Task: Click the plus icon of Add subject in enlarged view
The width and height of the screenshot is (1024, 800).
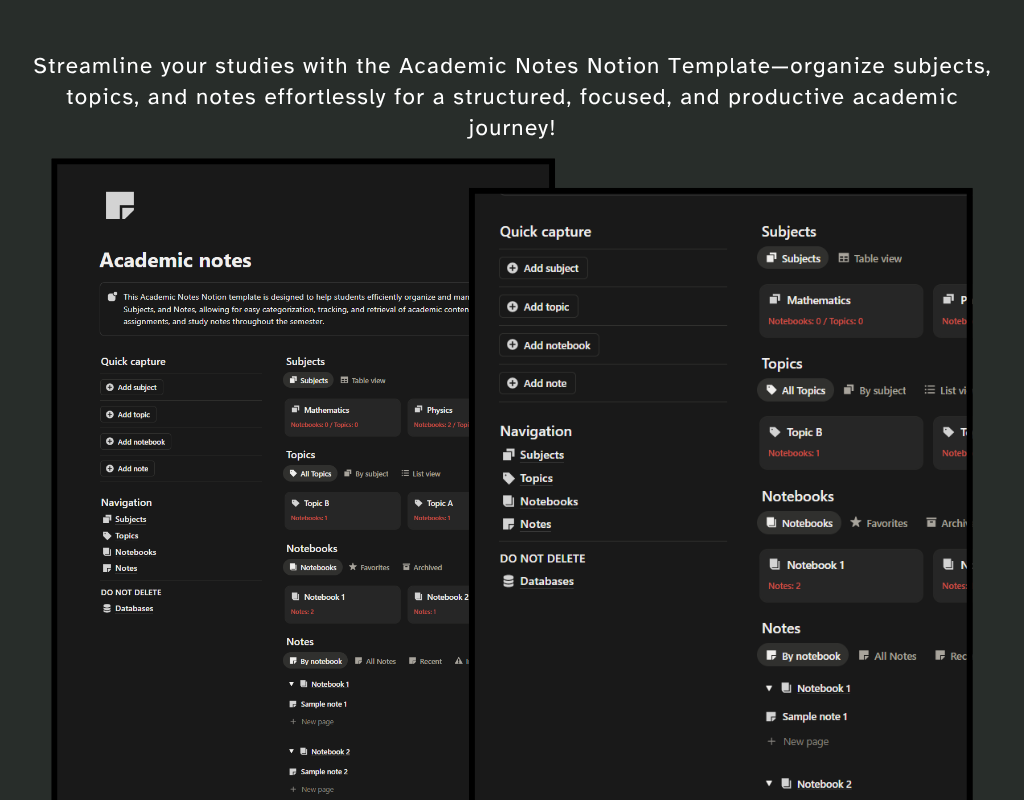Action: tap(513, 268)
